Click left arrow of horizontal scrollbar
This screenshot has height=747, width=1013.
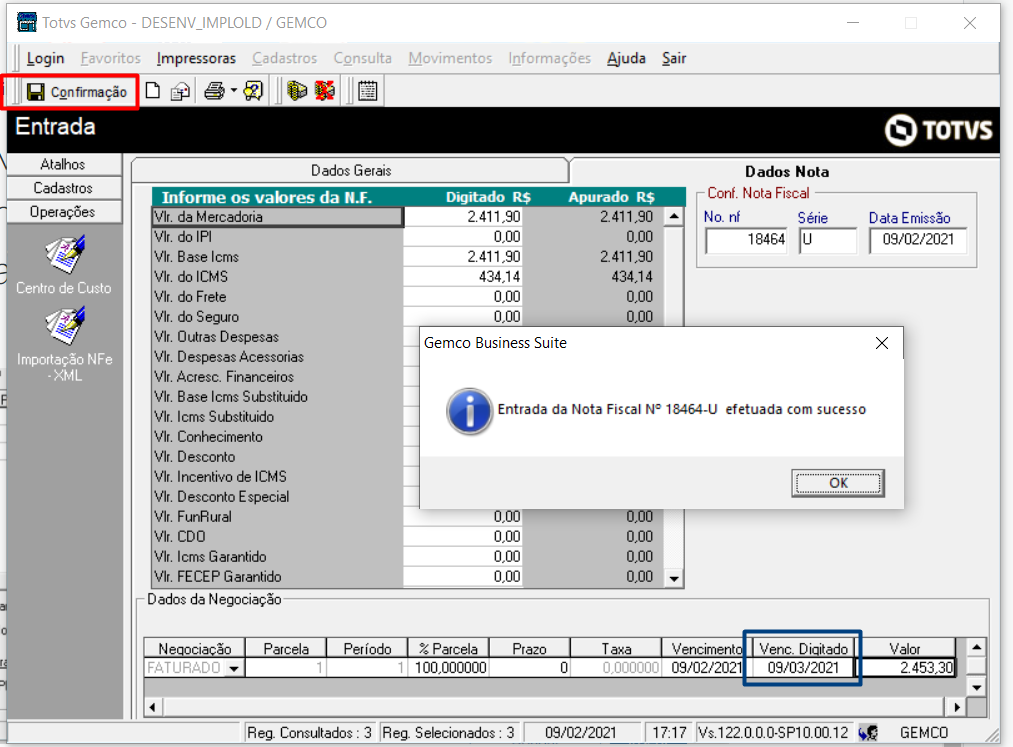(x=152, y=707)
